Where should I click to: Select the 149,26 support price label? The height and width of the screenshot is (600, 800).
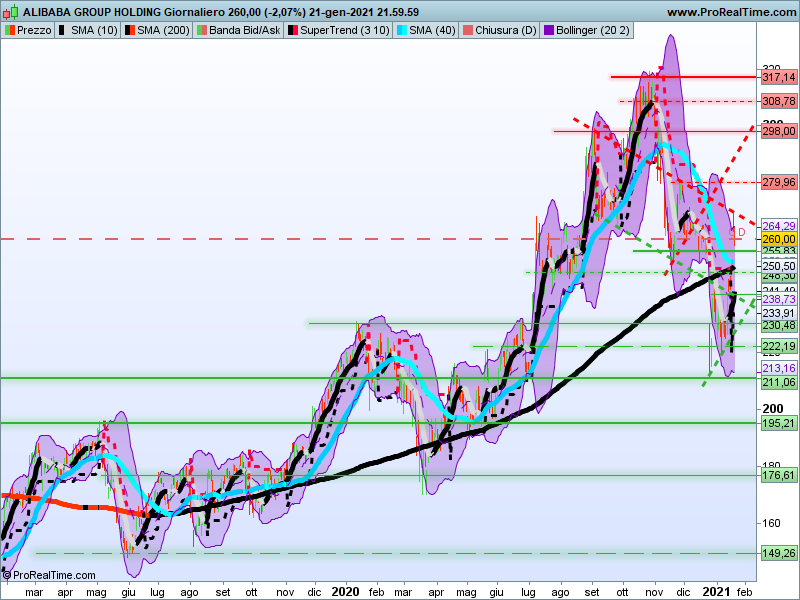[x=779, y=553]
